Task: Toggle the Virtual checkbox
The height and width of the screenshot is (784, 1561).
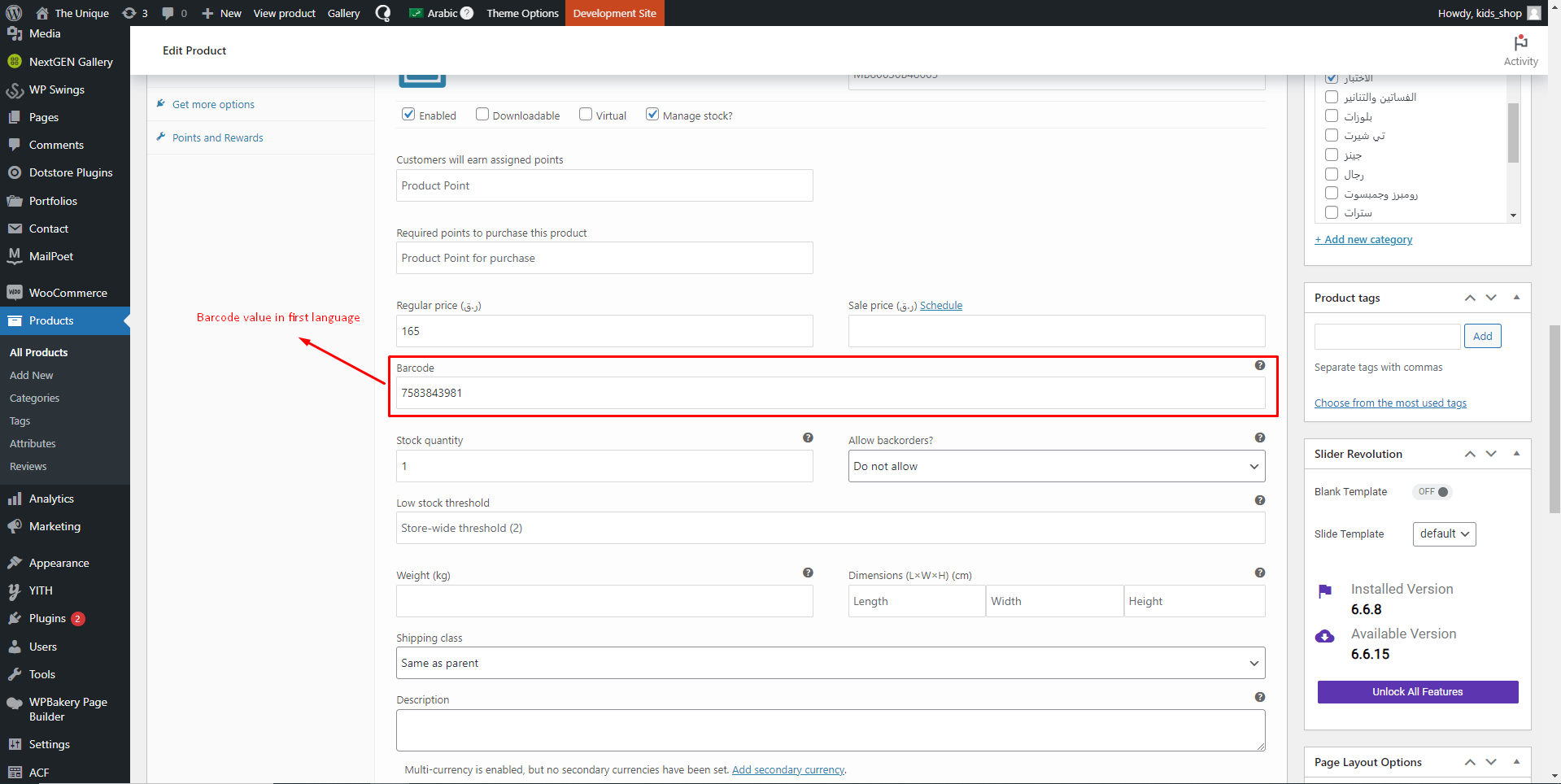Action: (x=586, y=115)
